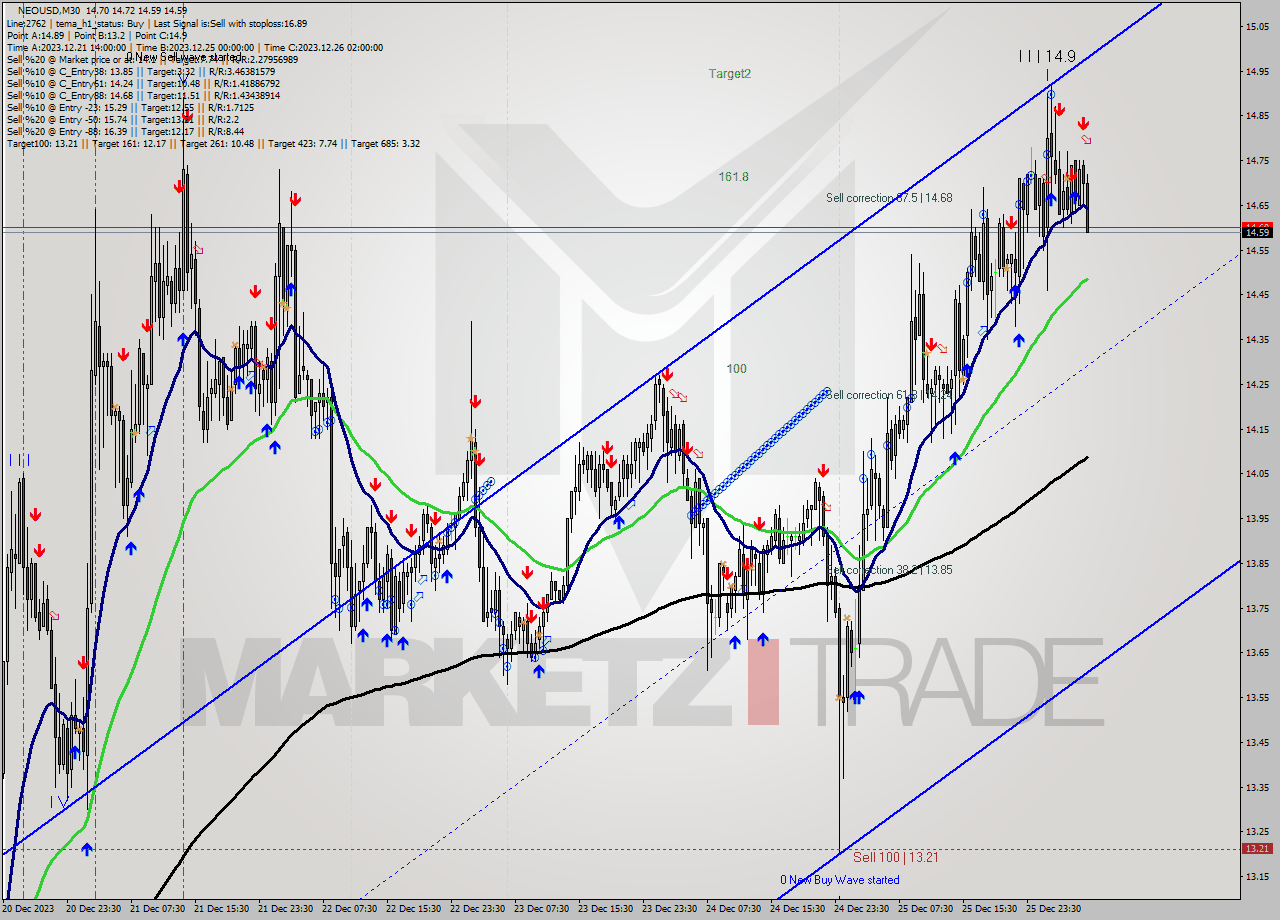Image resolution: width=1280 pixels, height=920 pixels.
Task: Click the 14.45 price scale value
Action: pos(1257,294)
